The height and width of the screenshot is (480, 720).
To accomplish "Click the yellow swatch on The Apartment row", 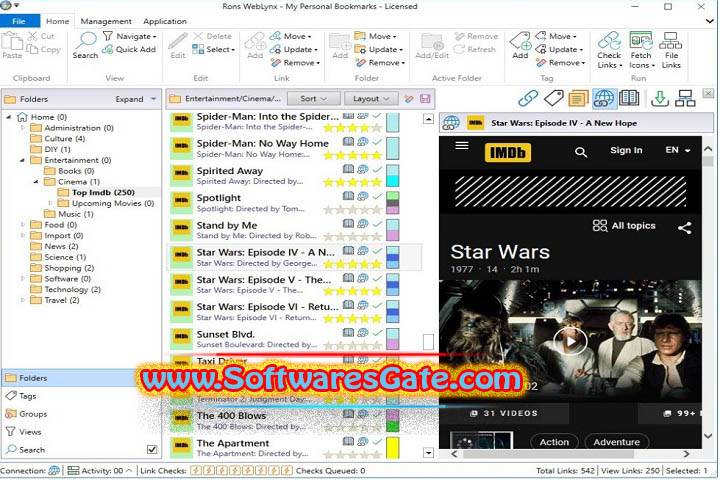I will (393, 447).
